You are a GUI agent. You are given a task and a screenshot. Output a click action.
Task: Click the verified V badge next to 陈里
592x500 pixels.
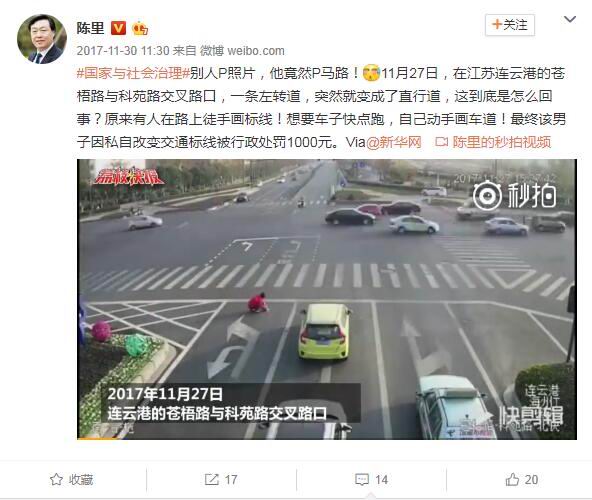[x=118, y=28]
